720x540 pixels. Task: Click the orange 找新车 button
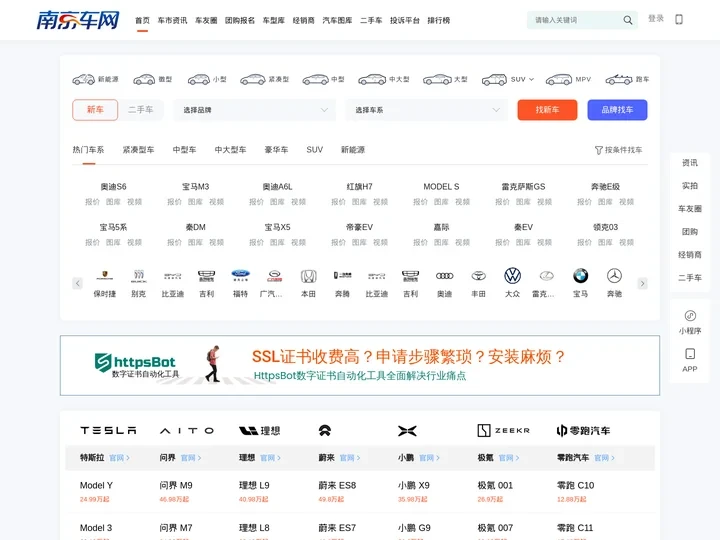coord(547,110)
